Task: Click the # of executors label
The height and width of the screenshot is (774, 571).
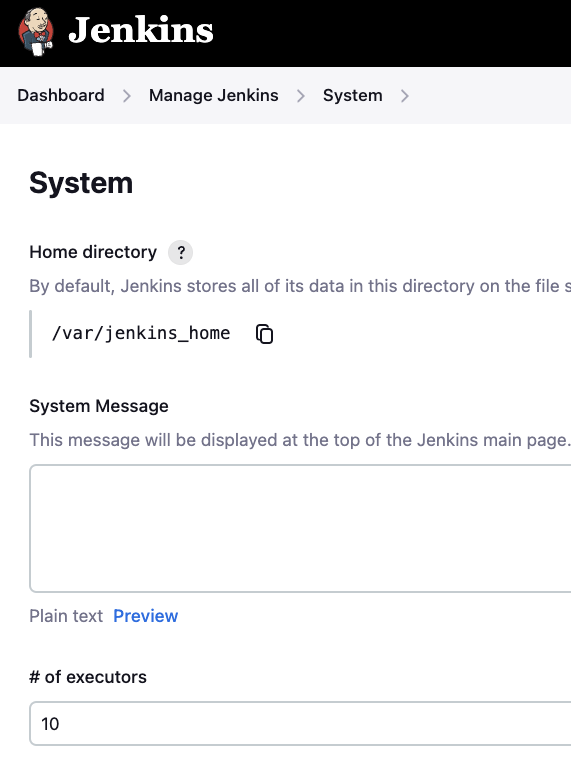Action: (88, 677)
